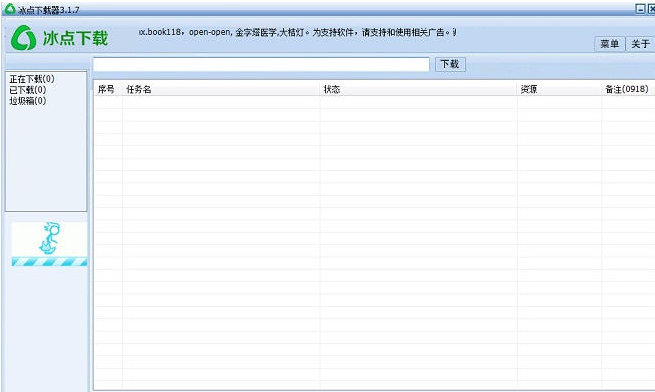Click the scrolling notice text about book118
Image resolution: width=655 pixels, height=392 pixels.
coord(297,32)
